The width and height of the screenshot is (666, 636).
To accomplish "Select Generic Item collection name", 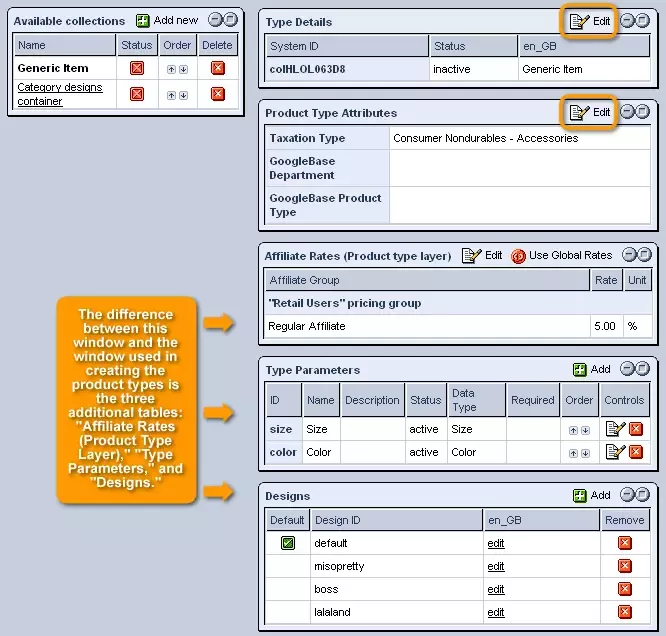I will click(53, 68).
